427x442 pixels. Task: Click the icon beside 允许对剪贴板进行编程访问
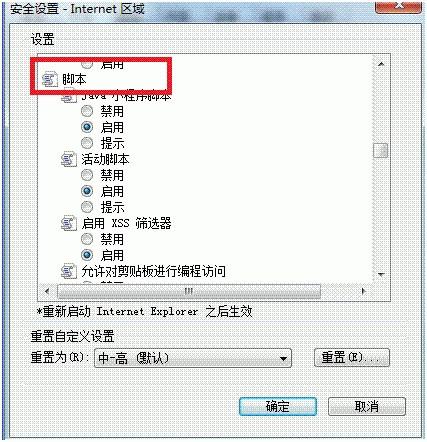[69, 271]
